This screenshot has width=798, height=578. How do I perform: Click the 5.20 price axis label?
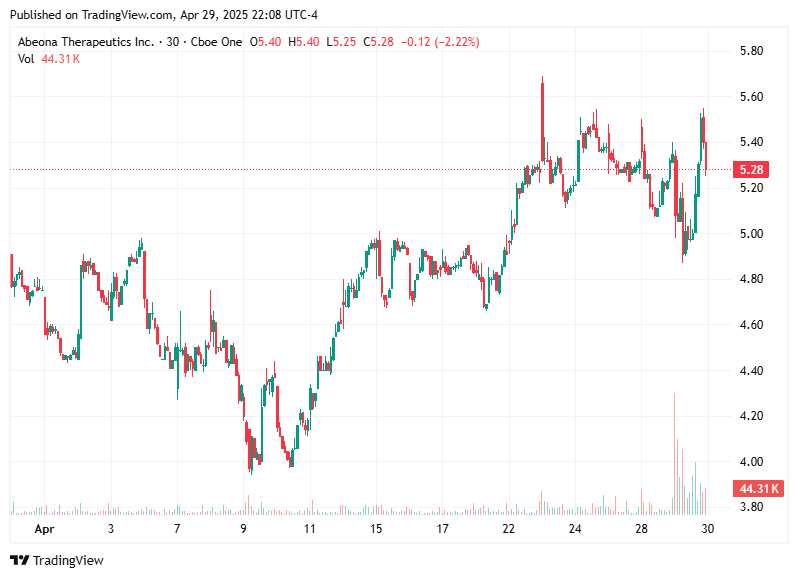(x=751, y=188)
